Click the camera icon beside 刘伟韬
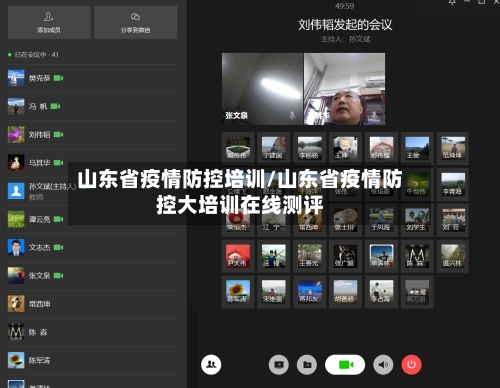 pos(59,134)
